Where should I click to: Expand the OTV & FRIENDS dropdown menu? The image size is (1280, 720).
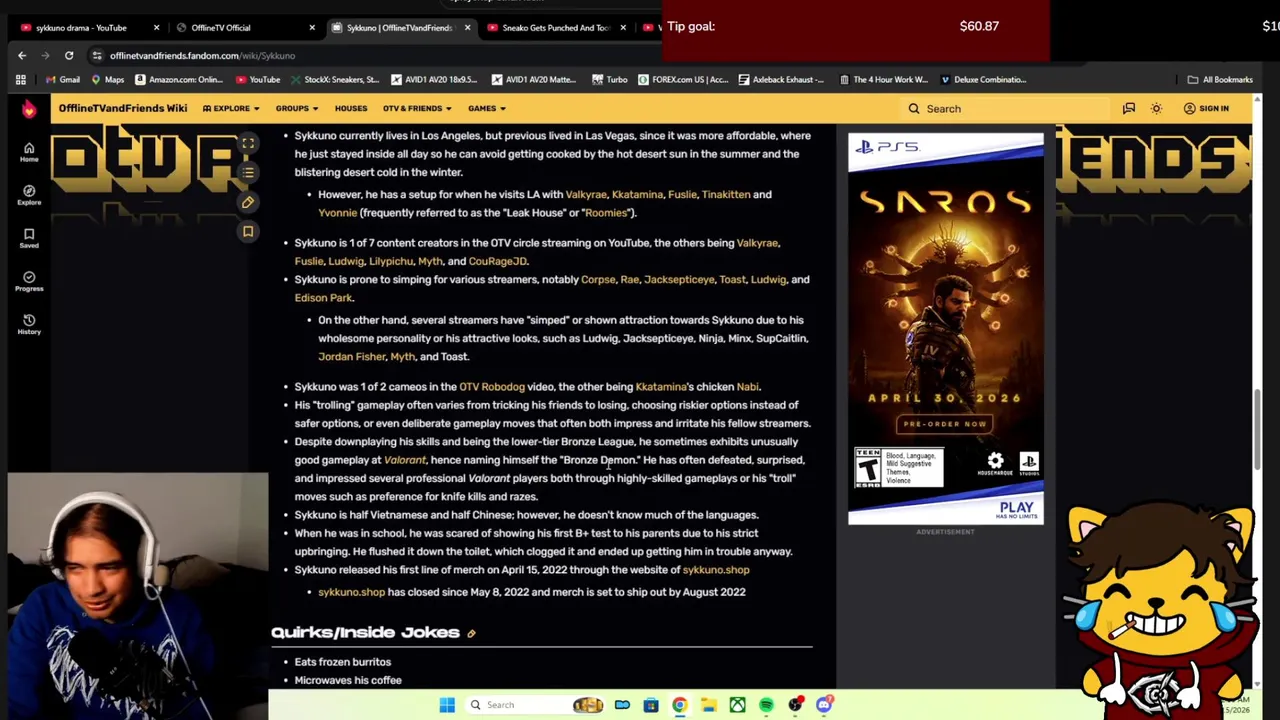click(x=417, y=108)
